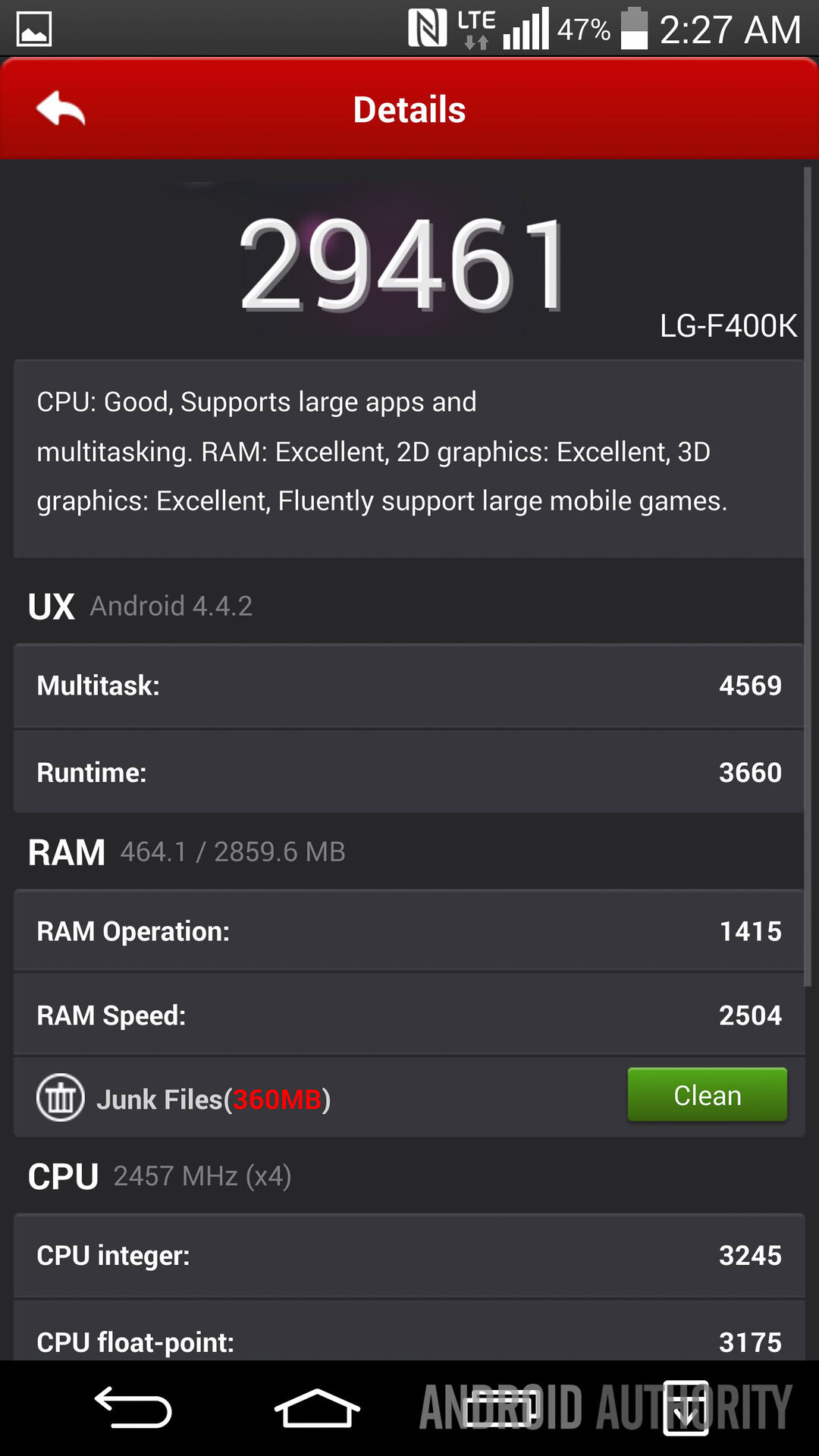Viewport: 819px width, 1456px height.
Task: Select the Runtime score row
Action: pyautogui.click(x=409, y=772)
